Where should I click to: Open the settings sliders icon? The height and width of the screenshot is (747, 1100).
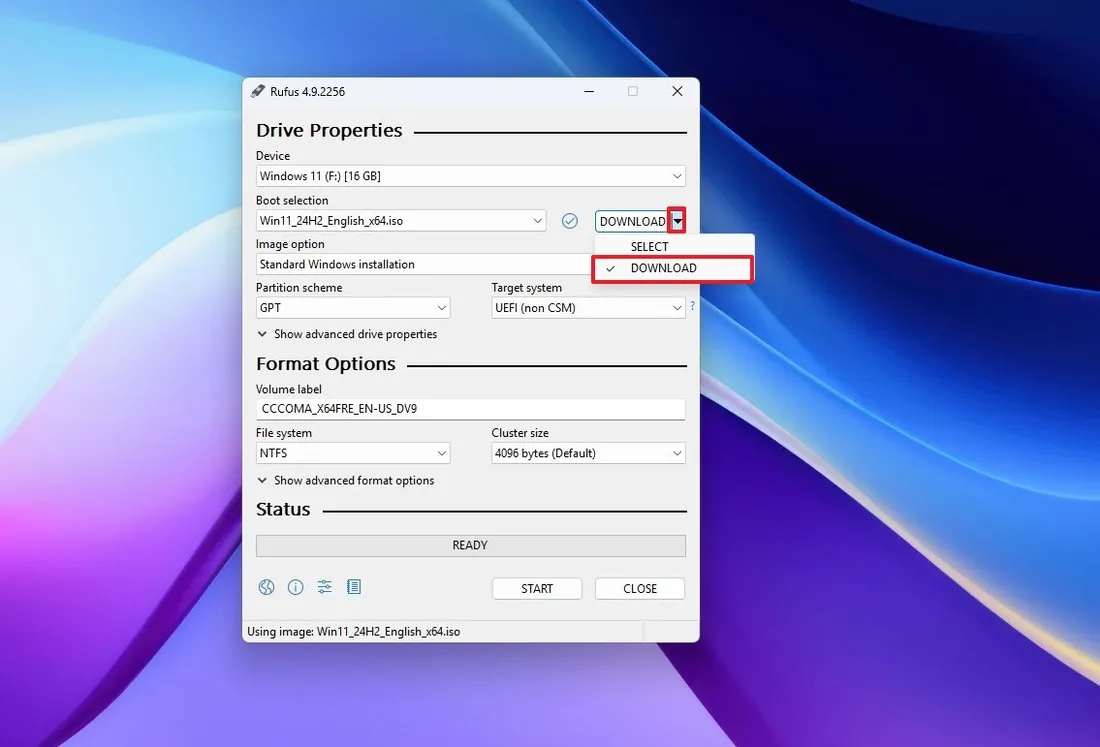[x=324, y=586]
